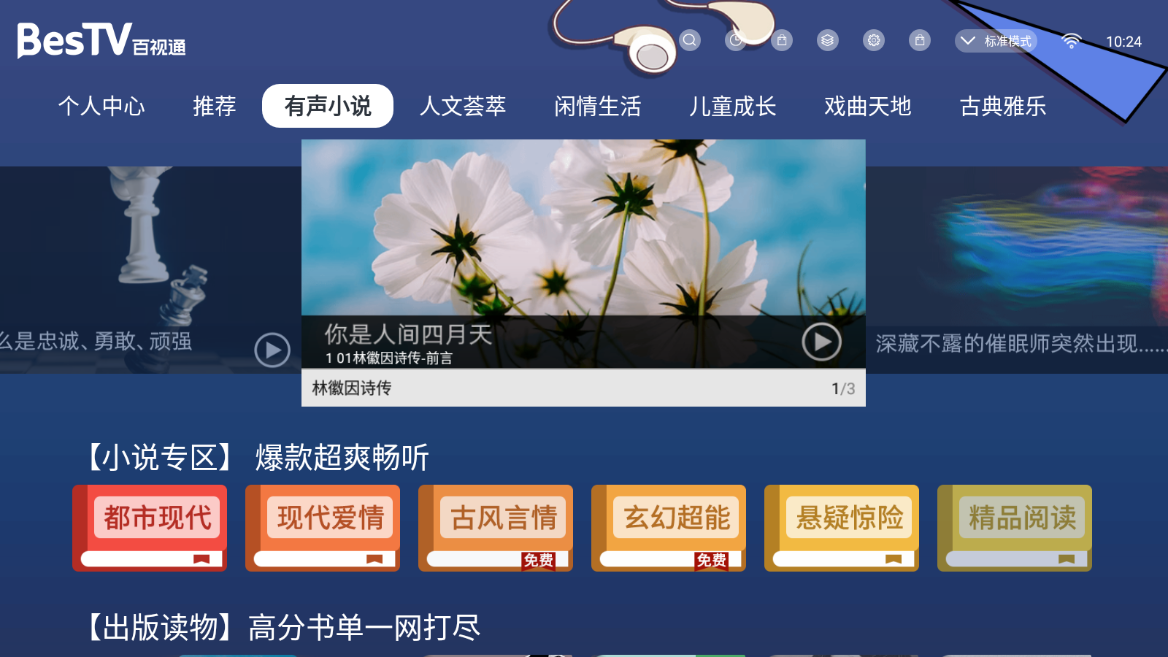Open the 都市现代 novel category
This screenshot has height=657, width=1168.
(150, 528)
